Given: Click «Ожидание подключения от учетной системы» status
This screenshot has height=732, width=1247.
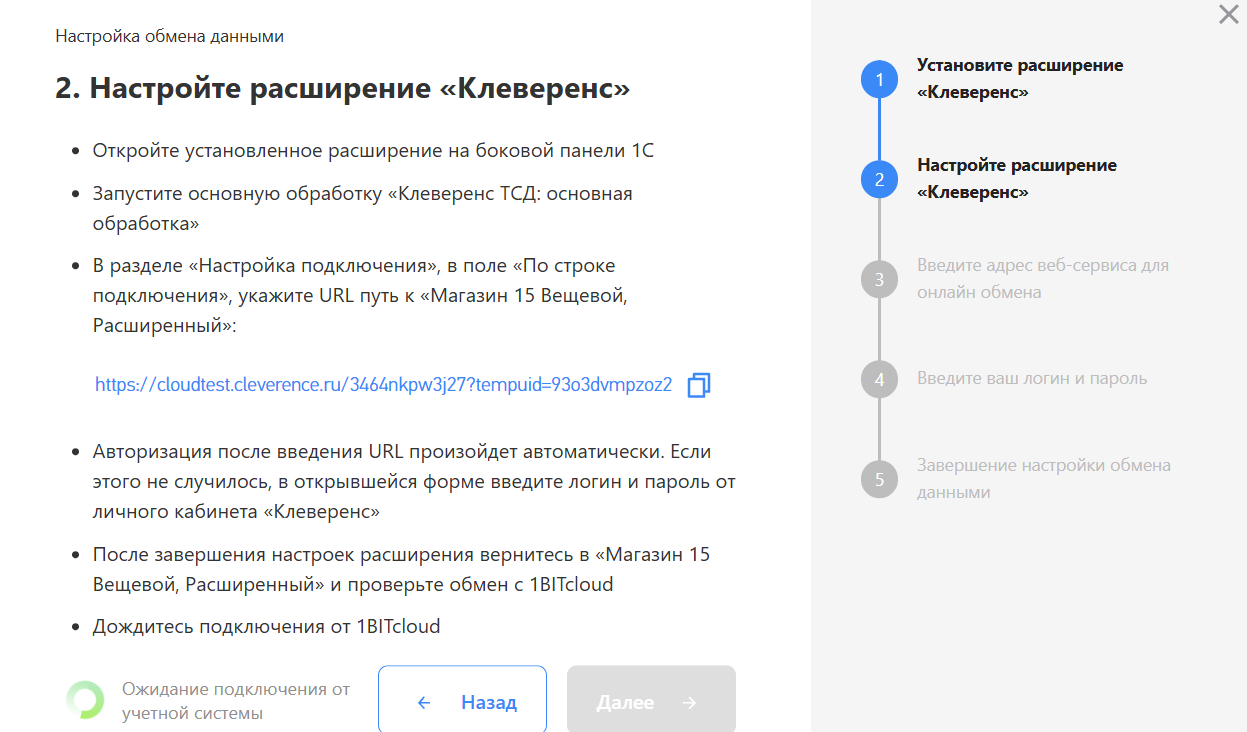Looking at the screenshot, I should (x=236, y=701).
